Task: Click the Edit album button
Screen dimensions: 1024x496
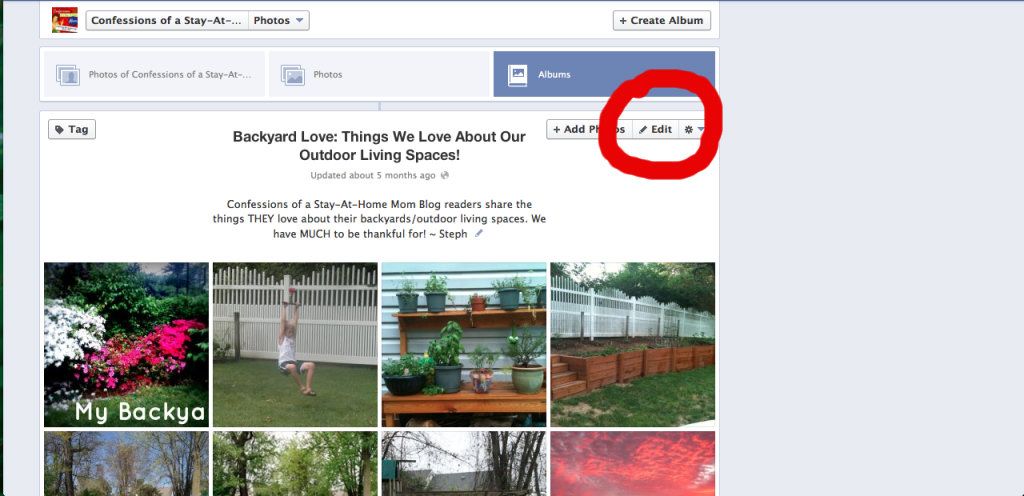Action: click(x=656, y=129)
